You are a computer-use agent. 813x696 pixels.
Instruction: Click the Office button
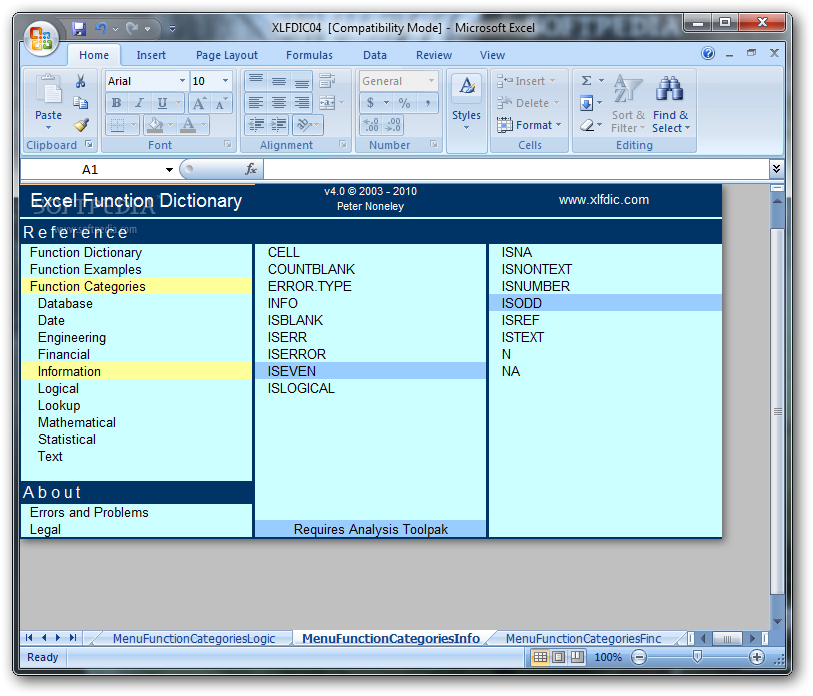tap(40, 38)
